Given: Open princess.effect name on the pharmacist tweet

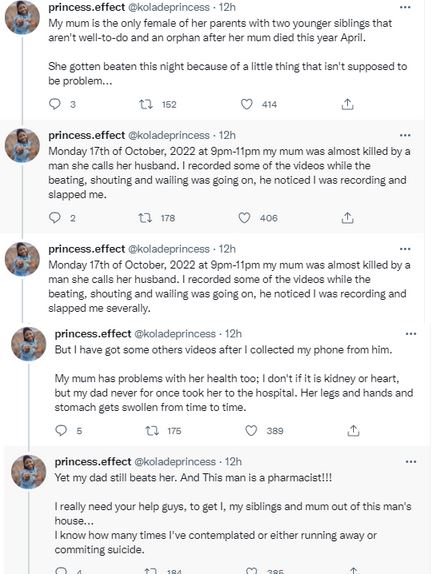Looking at the screenshot, I should click(x=93, y=462).
